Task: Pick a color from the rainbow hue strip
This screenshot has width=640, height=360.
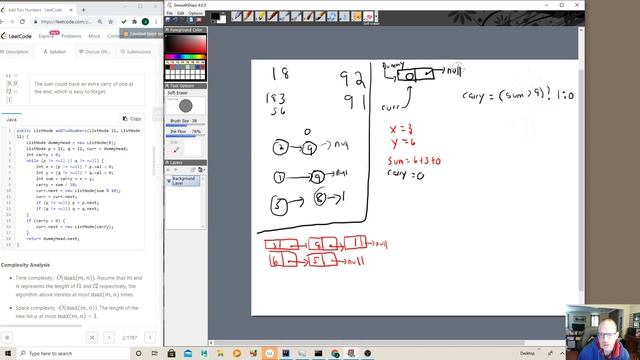Action: click(186, 56)
